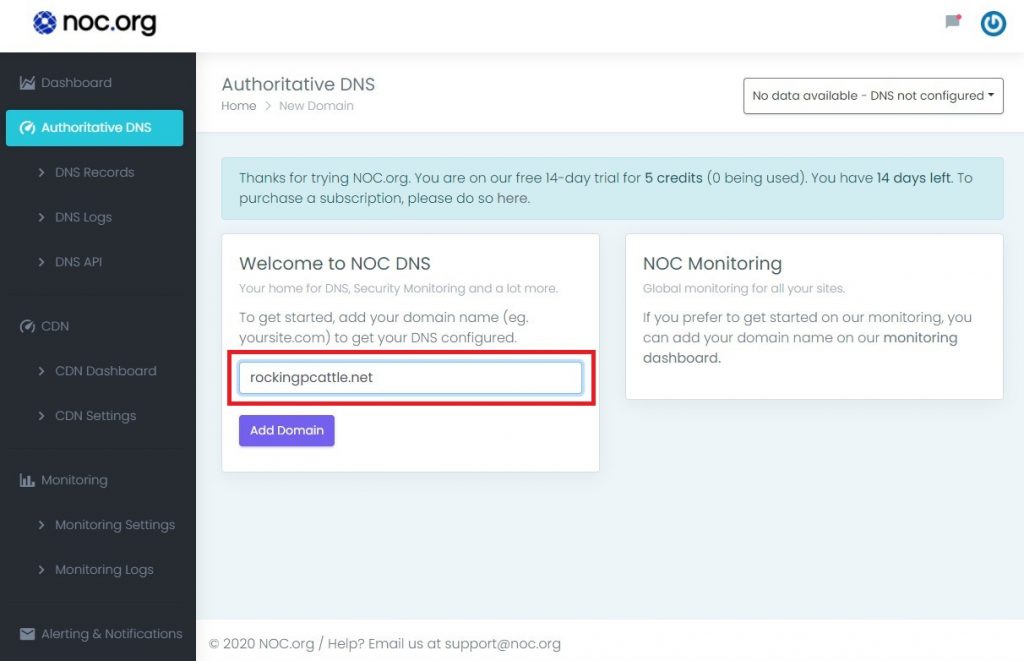Click the Authoritative DNS gauge icon
This screenshot has width=1024, height=661.
(x=27, y=127)
